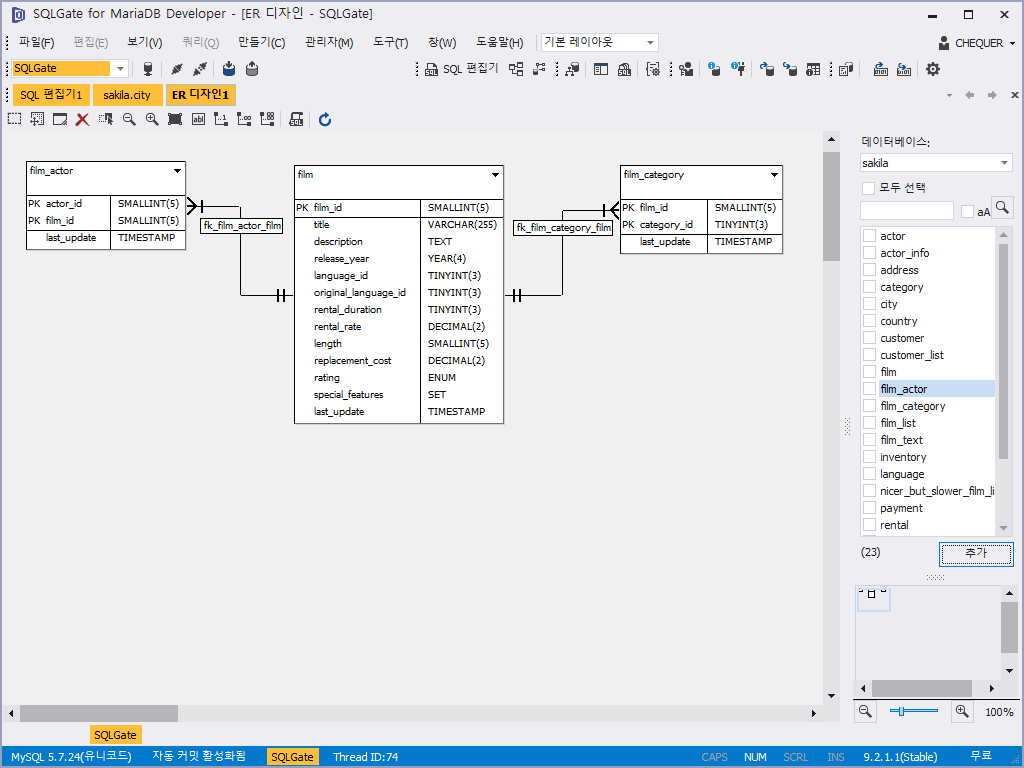Screen dimensions: 1024x768
Task: Open the 보기(V) menu
Action: (x=144, y=42)
